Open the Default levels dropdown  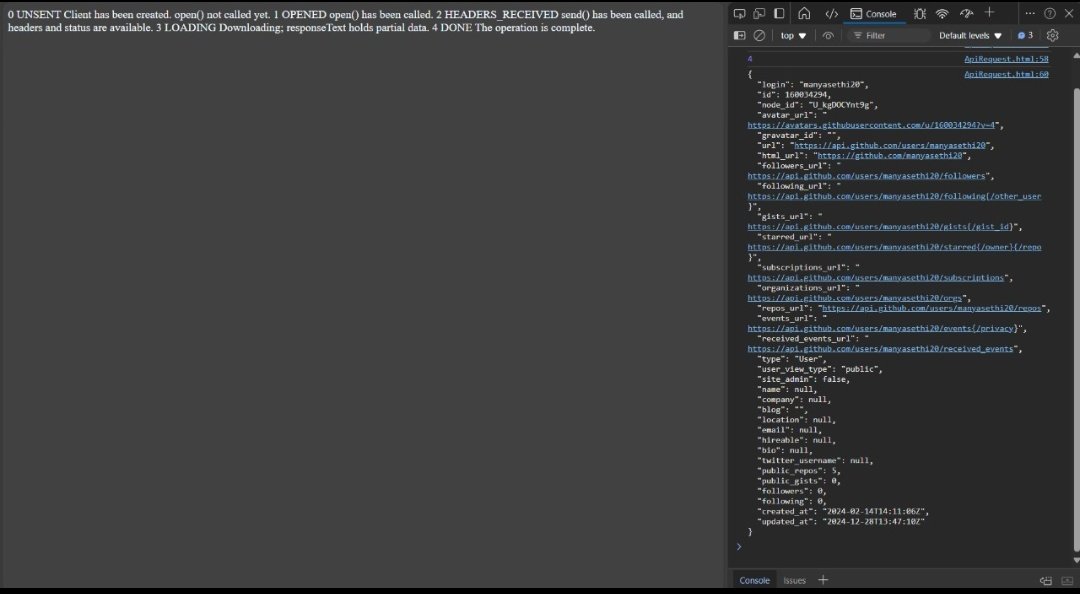[970, 35]
